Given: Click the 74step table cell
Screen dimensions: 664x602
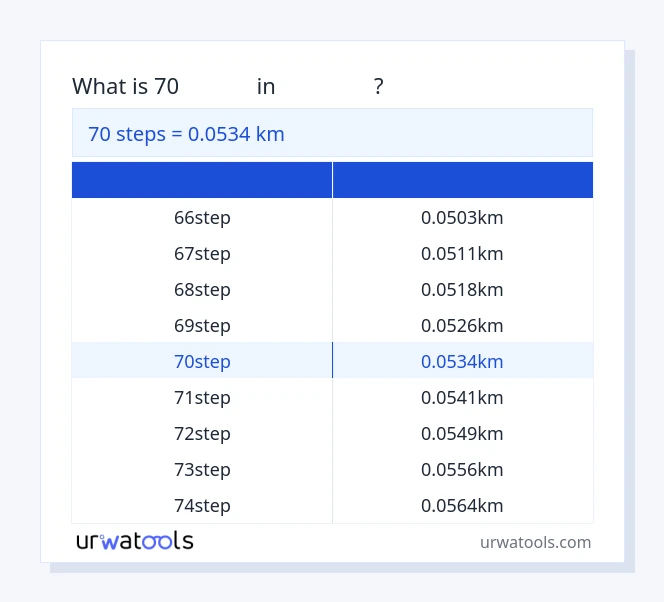Looking at the screenshot, I should coord(202,506).
